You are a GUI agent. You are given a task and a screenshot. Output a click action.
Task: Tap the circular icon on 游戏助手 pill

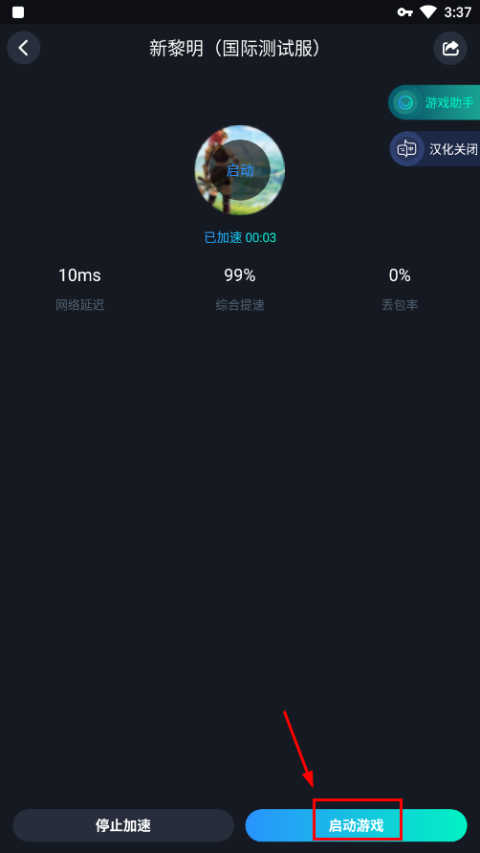pos(405,102)
